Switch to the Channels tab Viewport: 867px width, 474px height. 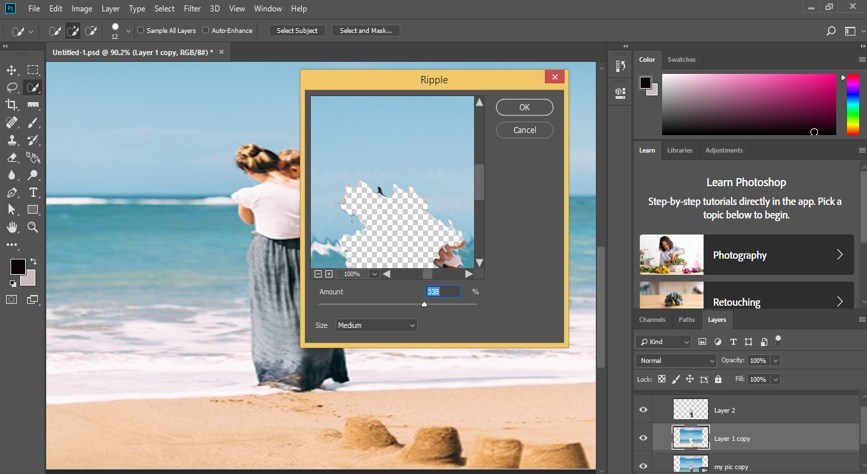[x=652, y=320]
